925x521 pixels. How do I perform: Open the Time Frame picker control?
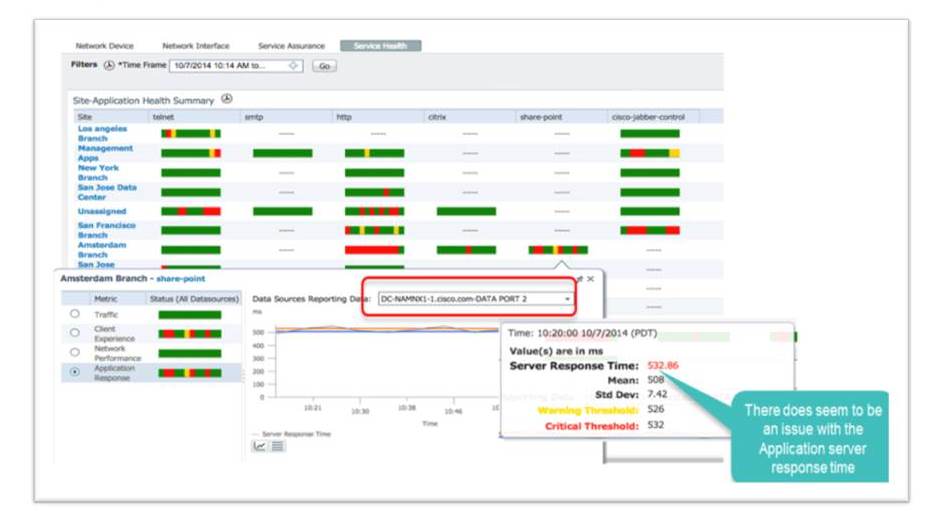(293, 66)
